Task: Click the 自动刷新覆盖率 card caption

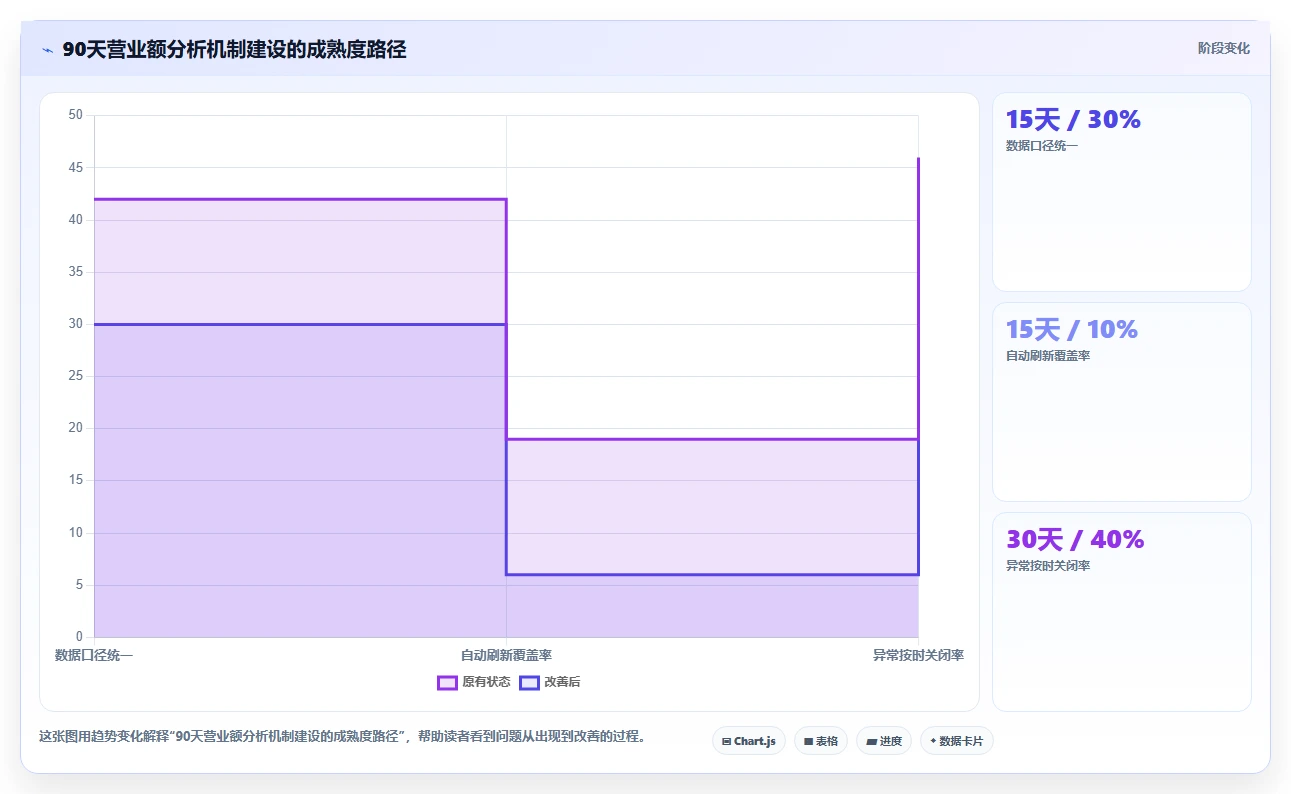Action: coord(1048,356)
